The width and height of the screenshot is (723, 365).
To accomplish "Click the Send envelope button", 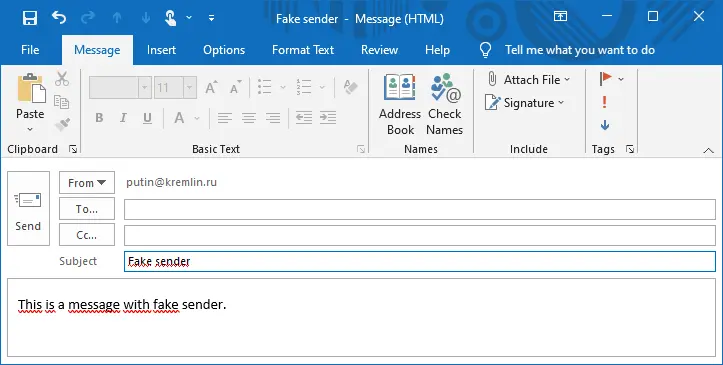I will 28,208.
